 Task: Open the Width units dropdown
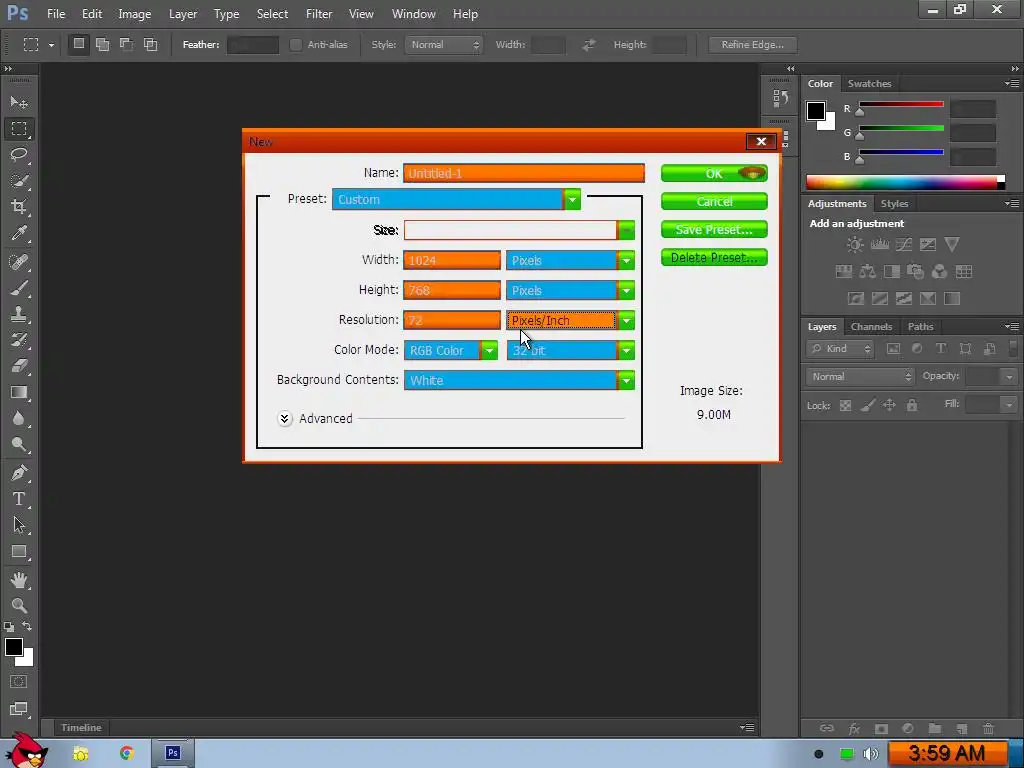coord(570,261)
